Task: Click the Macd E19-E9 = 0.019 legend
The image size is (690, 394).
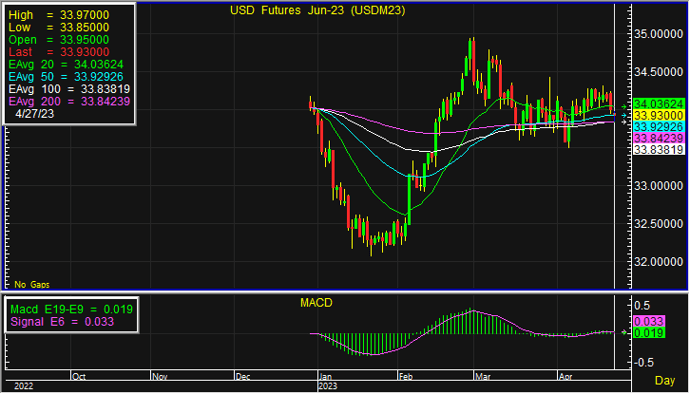Action: 71,309
